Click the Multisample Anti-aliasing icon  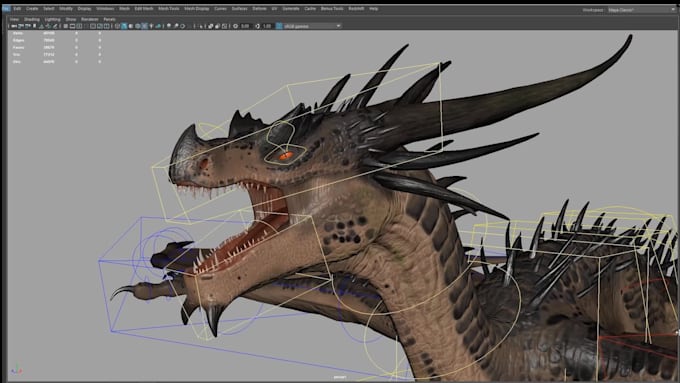183,26
